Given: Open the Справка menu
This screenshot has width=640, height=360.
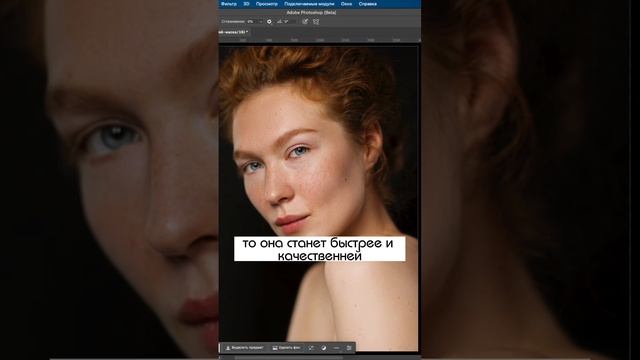Looking at the screenshot, I should [x=367, y=4].
